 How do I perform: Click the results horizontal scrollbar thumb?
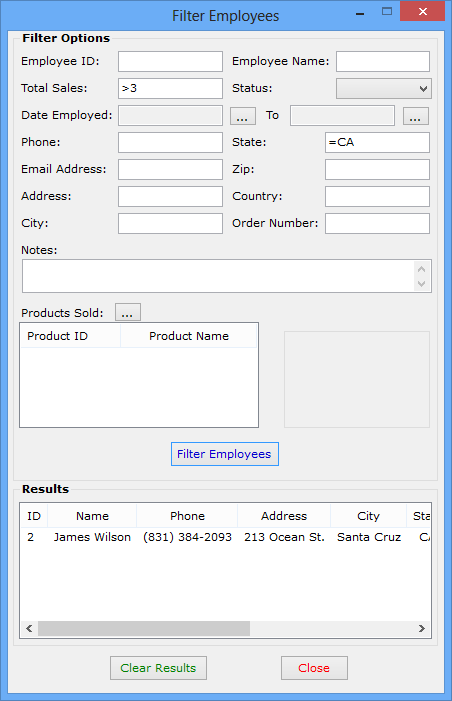click(x=144, y=629)
